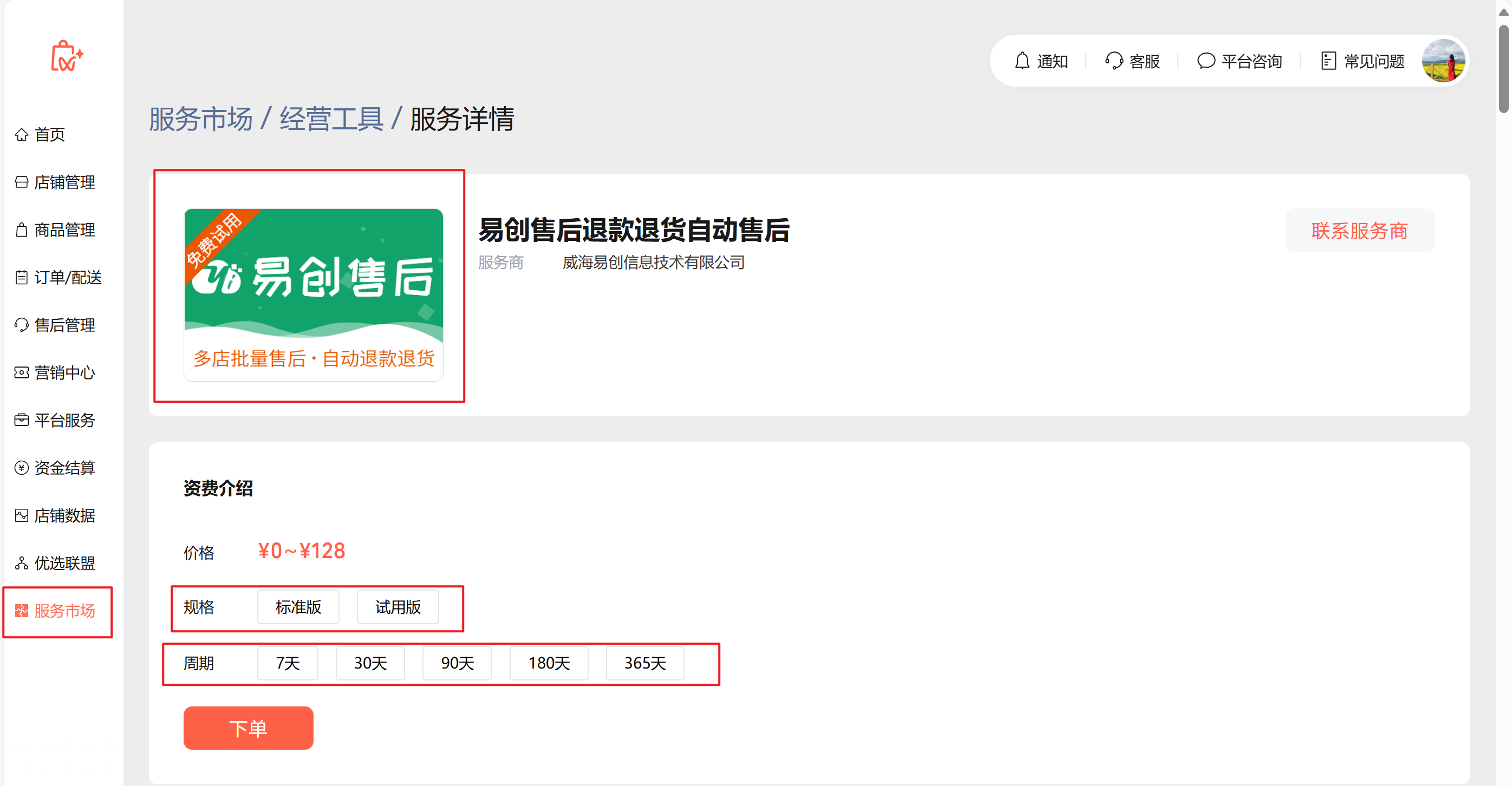Viewport: 1512px width, 786px height.
Task: Go to 营销中心 sidebar item
Action: coord(64,372)
